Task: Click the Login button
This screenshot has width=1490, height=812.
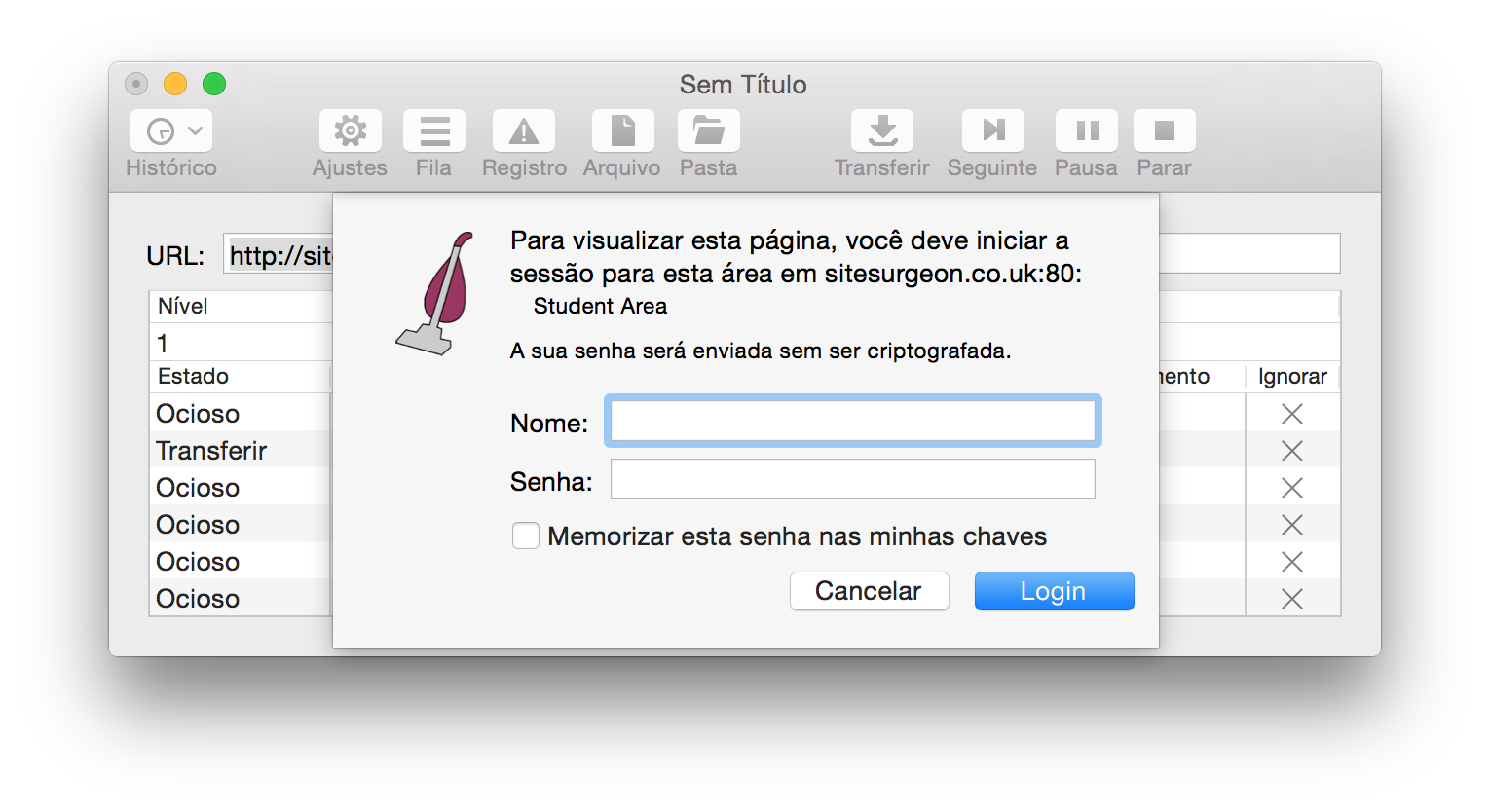Action: click(x=1054, y=591)
